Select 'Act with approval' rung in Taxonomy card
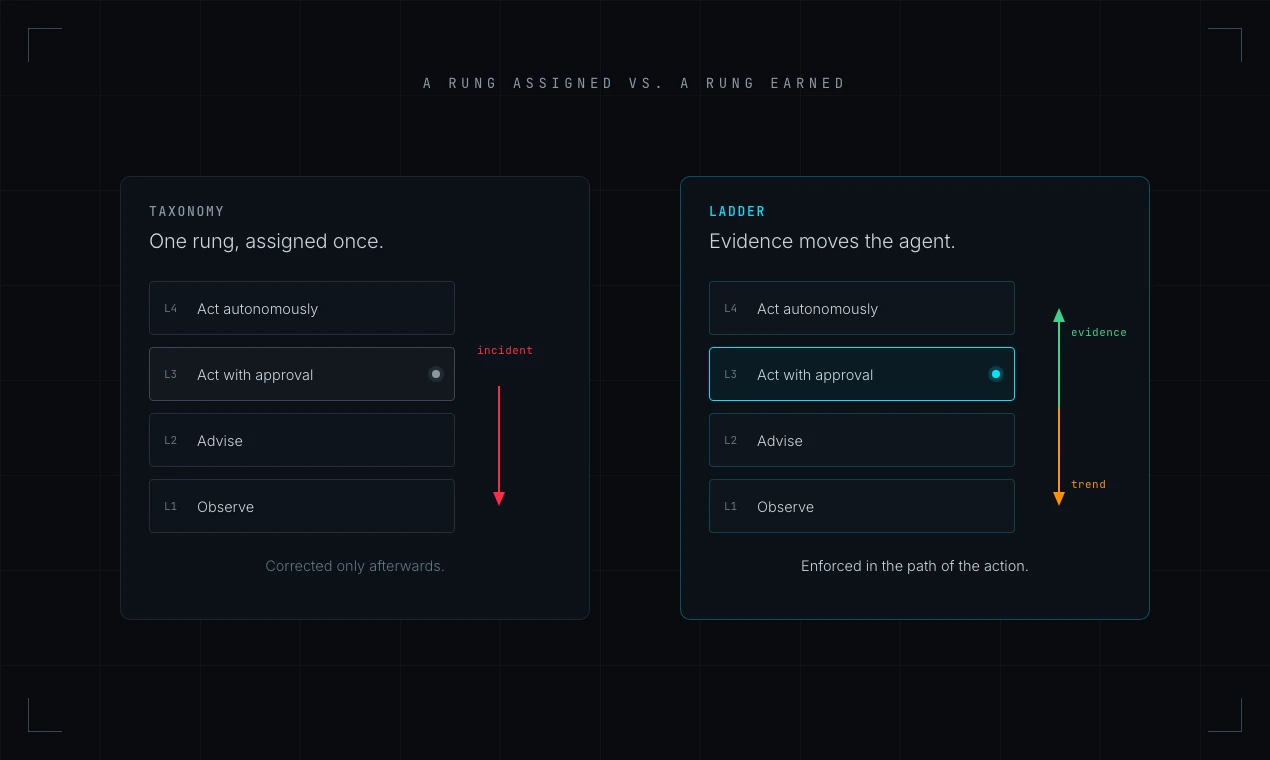Image resolution: width=1270 pixels, height=760 pixels. tap(302, 374)
